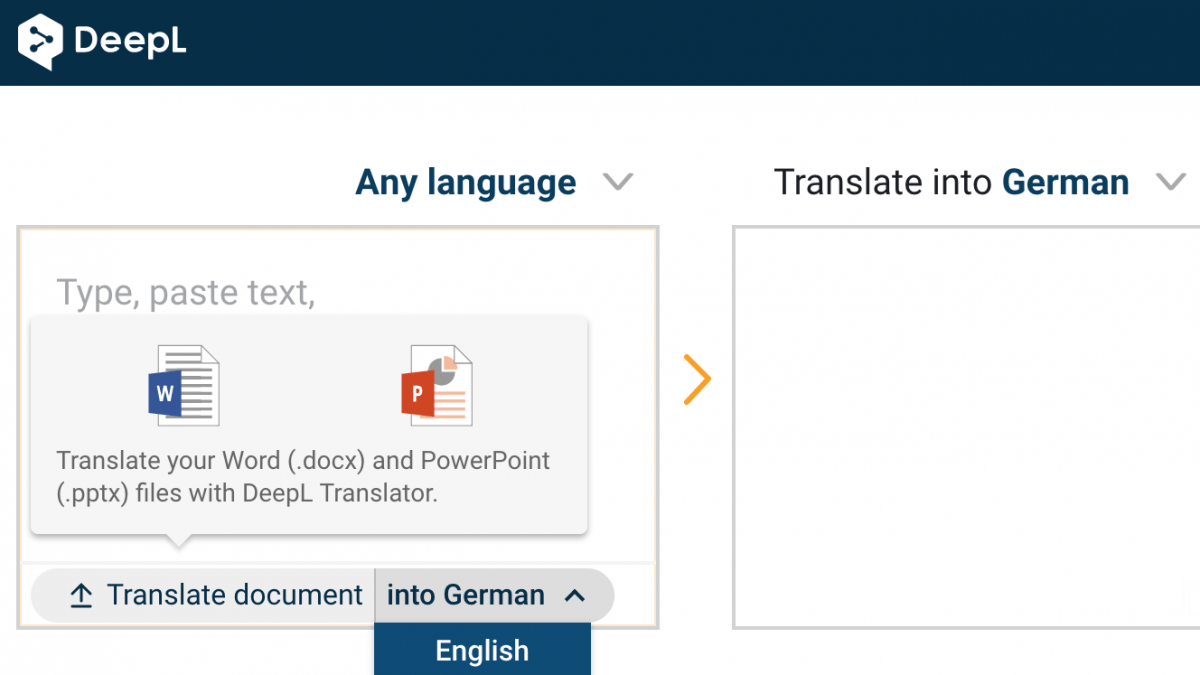Expand the source language chevron arrow

coord(618,182)
